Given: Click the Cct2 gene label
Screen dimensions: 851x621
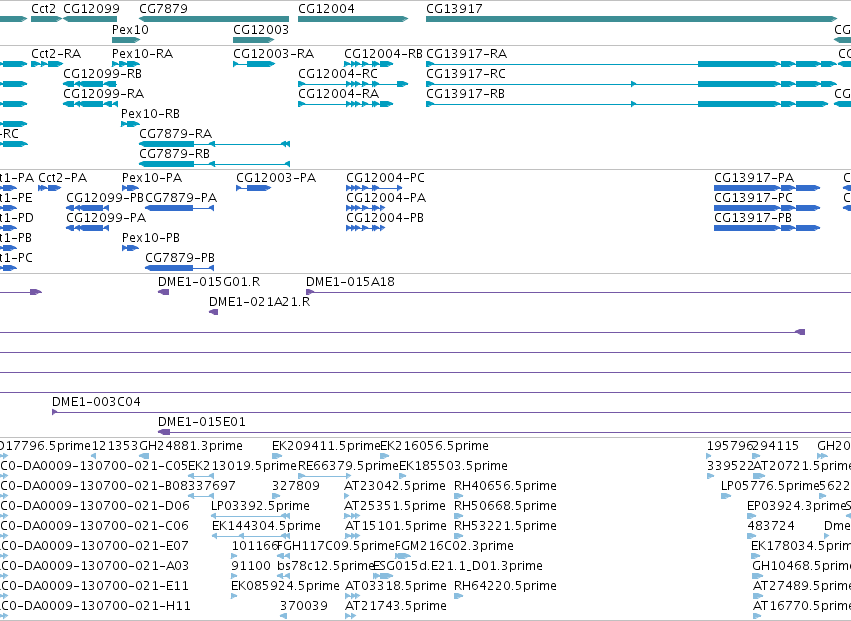Looking at the screenshot, I should tap(43, 9).
